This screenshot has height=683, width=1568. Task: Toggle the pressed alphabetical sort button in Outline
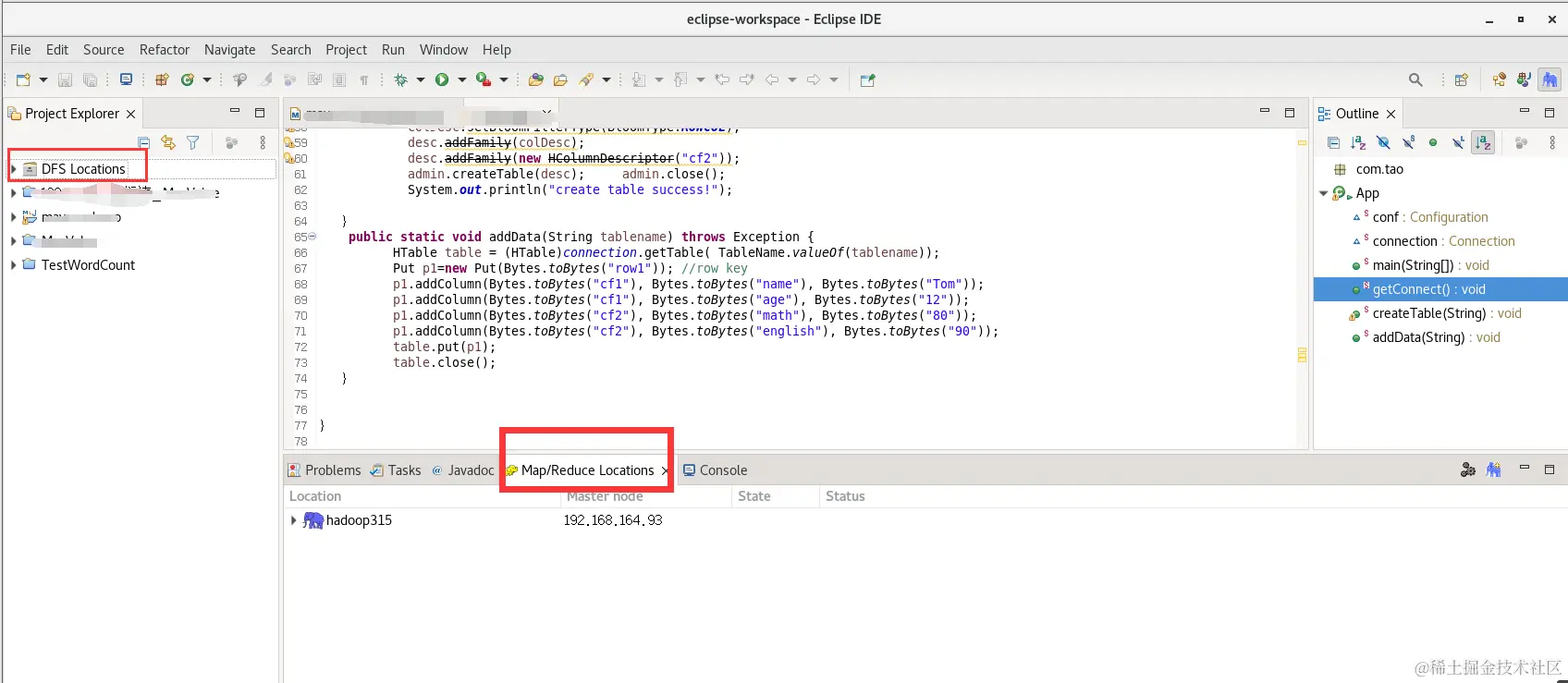click(x=1483, y=142)
